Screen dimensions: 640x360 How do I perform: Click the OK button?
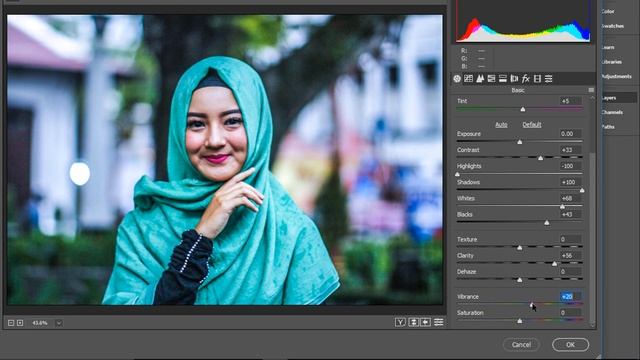570,344
